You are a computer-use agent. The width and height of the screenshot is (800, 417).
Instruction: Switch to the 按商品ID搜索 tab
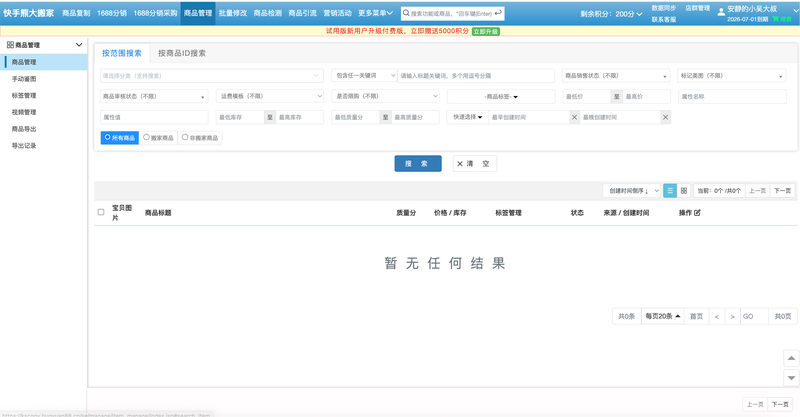(x=182, y=53)
